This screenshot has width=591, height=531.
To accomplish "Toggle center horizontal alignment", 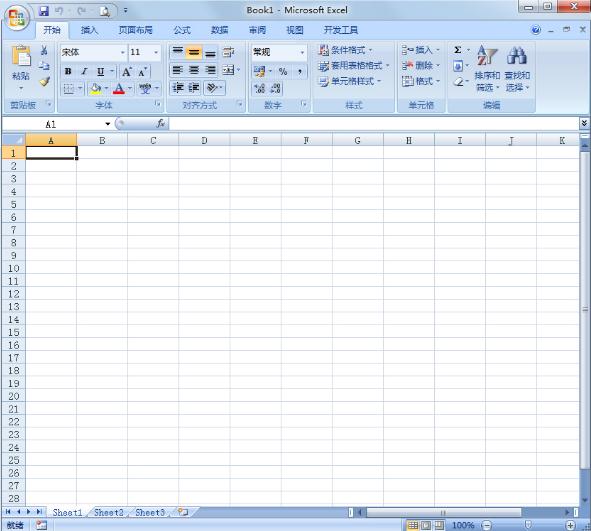I will (x=194, y=70).
